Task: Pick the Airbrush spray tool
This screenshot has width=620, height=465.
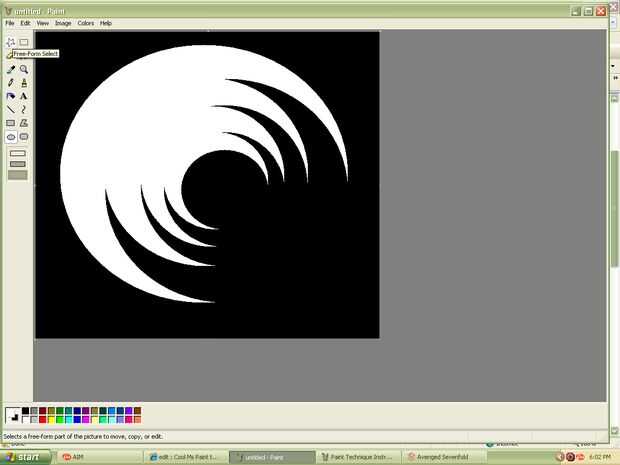Action: pyautogui.click(x=11, y=96)
